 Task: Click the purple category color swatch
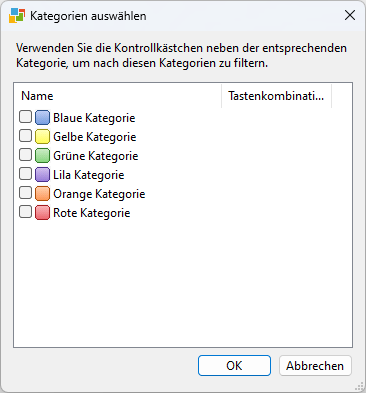42,174
